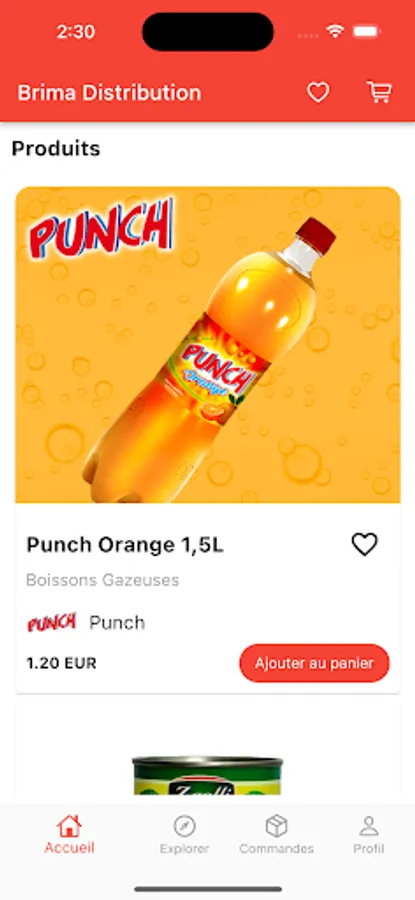Tap the Explorer compass icon
Viewport: 415px width, 900px height.
184,827
